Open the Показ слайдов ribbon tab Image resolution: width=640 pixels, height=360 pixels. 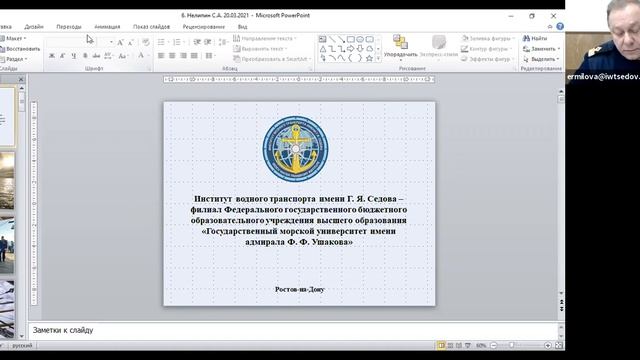(x=151, y=27)
